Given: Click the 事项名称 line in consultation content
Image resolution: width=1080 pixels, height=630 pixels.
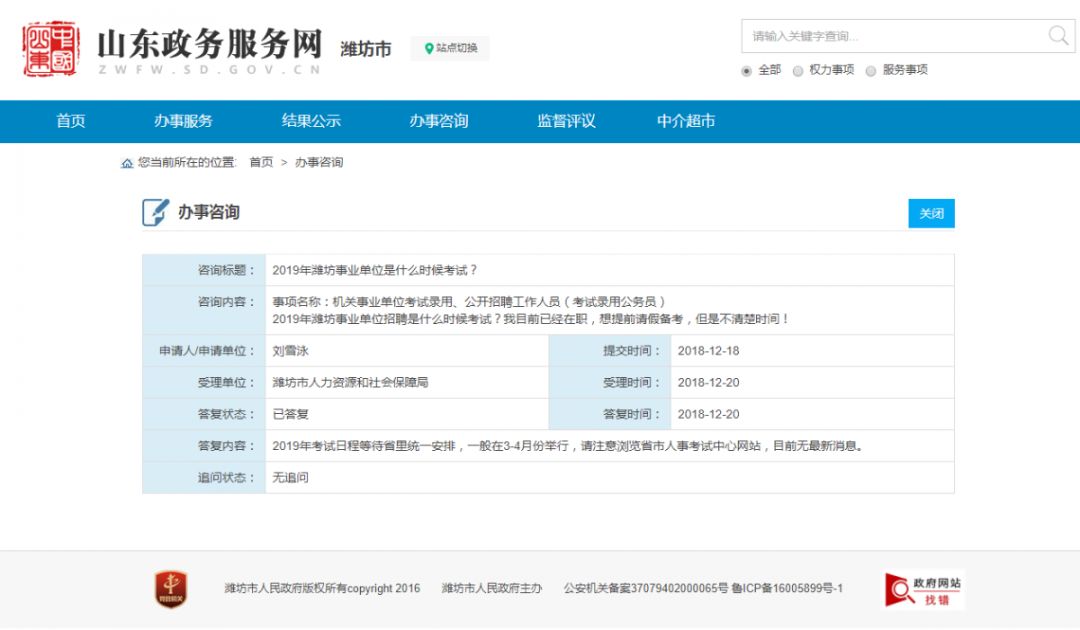Looking at the screenshot, I should [x=469, y=302].
